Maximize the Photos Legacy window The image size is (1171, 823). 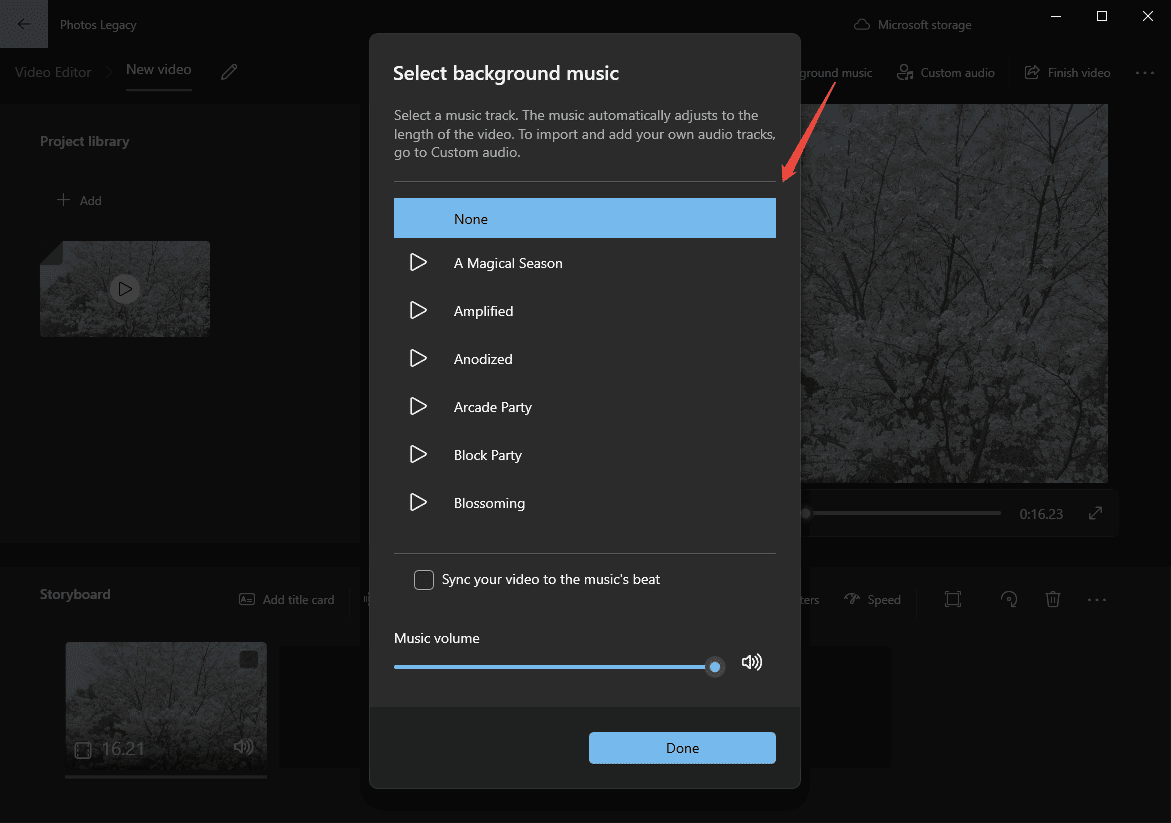coord(1102,16)
